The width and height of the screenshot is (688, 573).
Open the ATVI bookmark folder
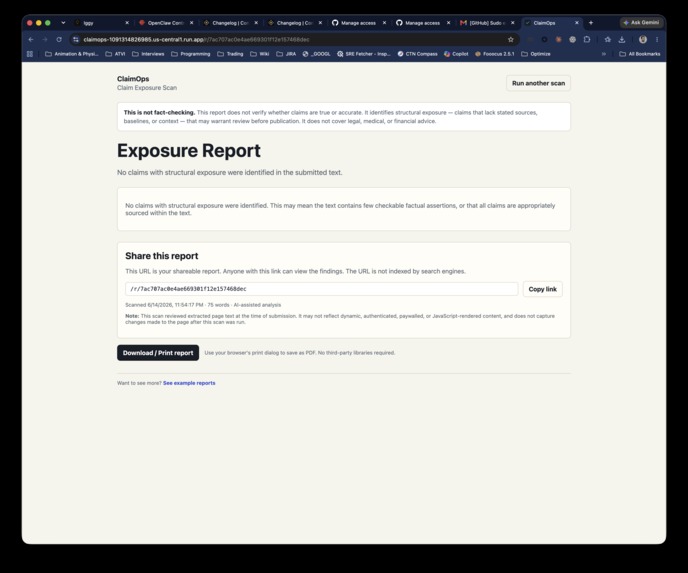(115, 54)
